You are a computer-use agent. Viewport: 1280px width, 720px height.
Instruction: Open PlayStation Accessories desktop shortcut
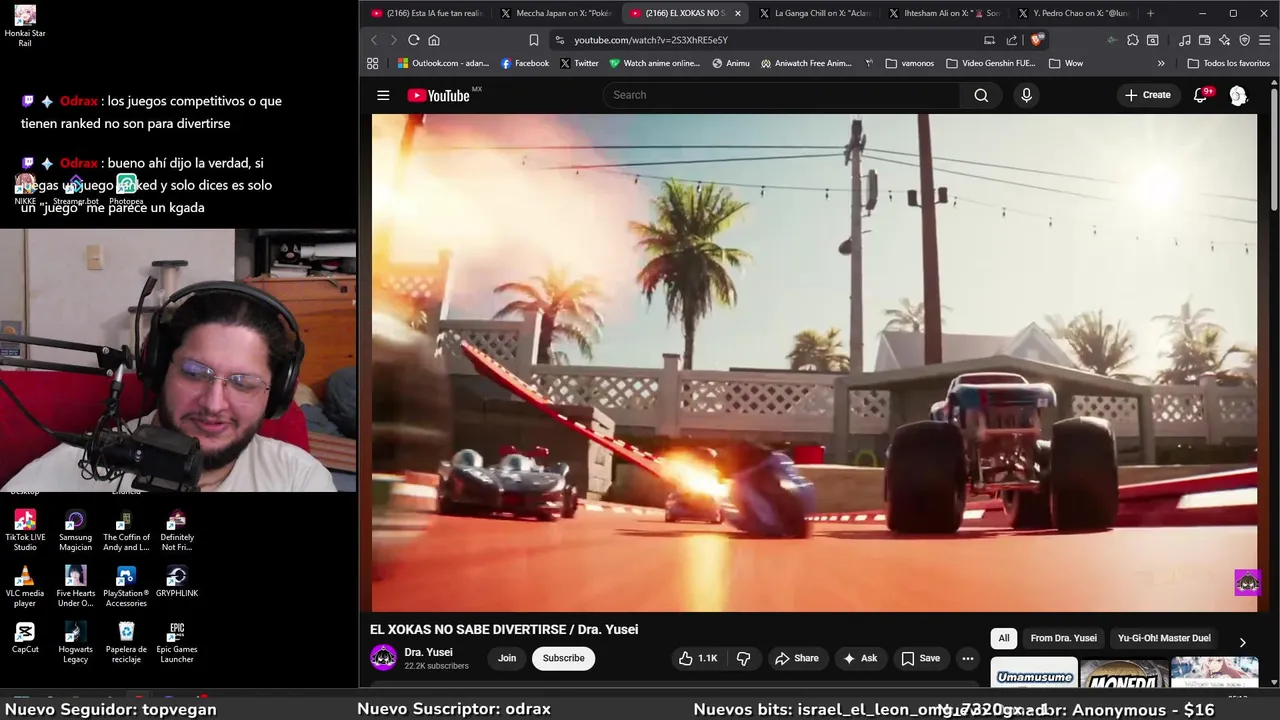[126, 586]
